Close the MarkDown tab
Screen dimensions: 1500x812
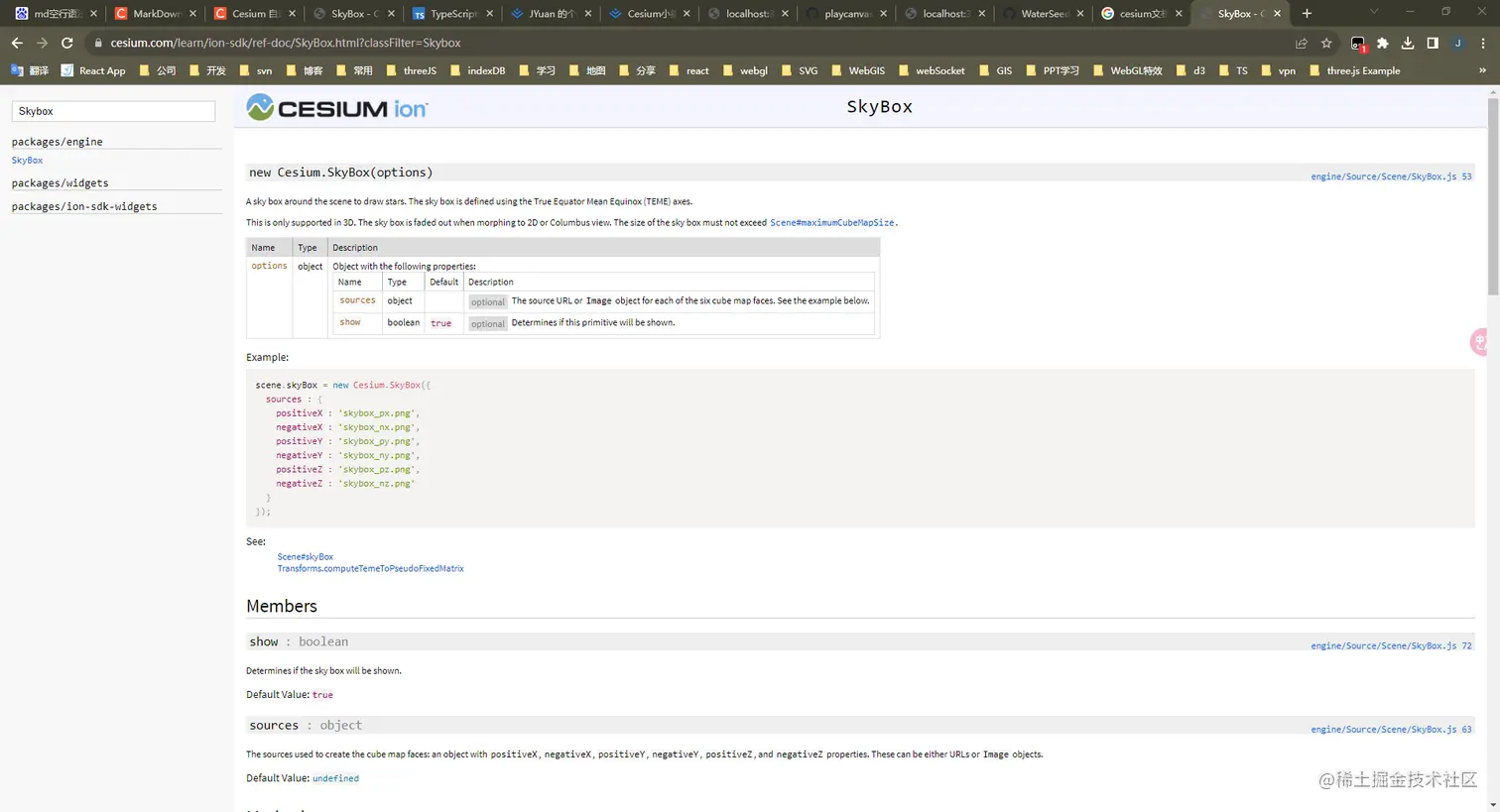192,14
